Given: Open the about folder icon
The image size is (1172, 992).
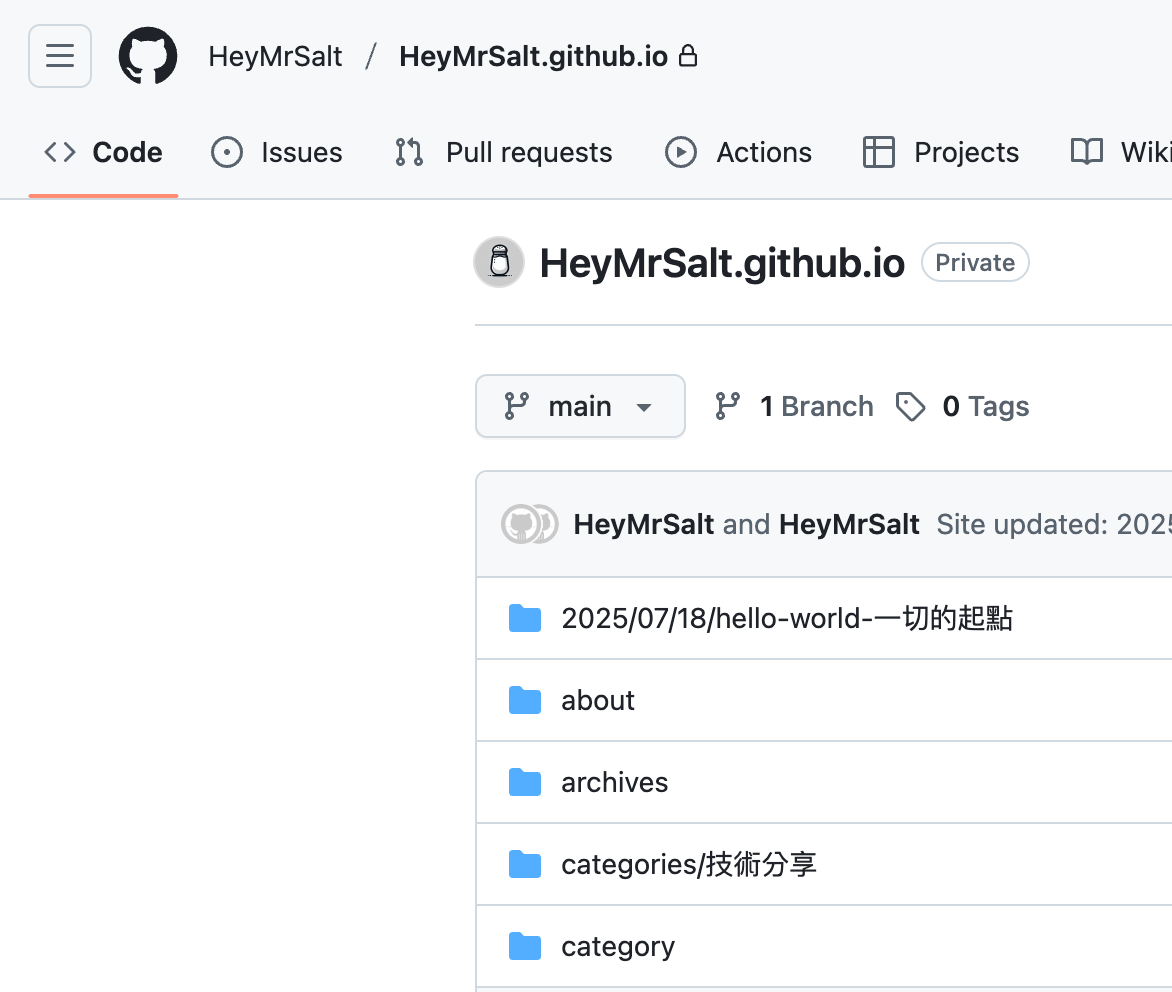Looking at the screenshot, I should (x=525, y=700).
